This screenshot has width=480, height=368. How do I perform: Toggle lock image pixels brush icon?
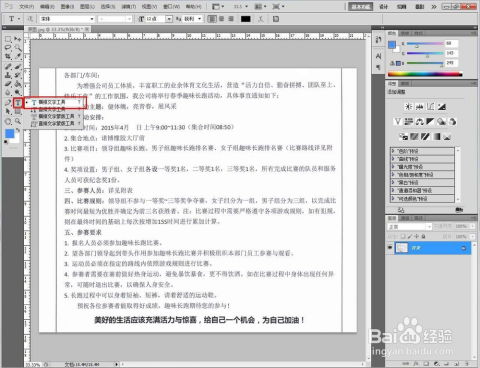coord(410,236)
